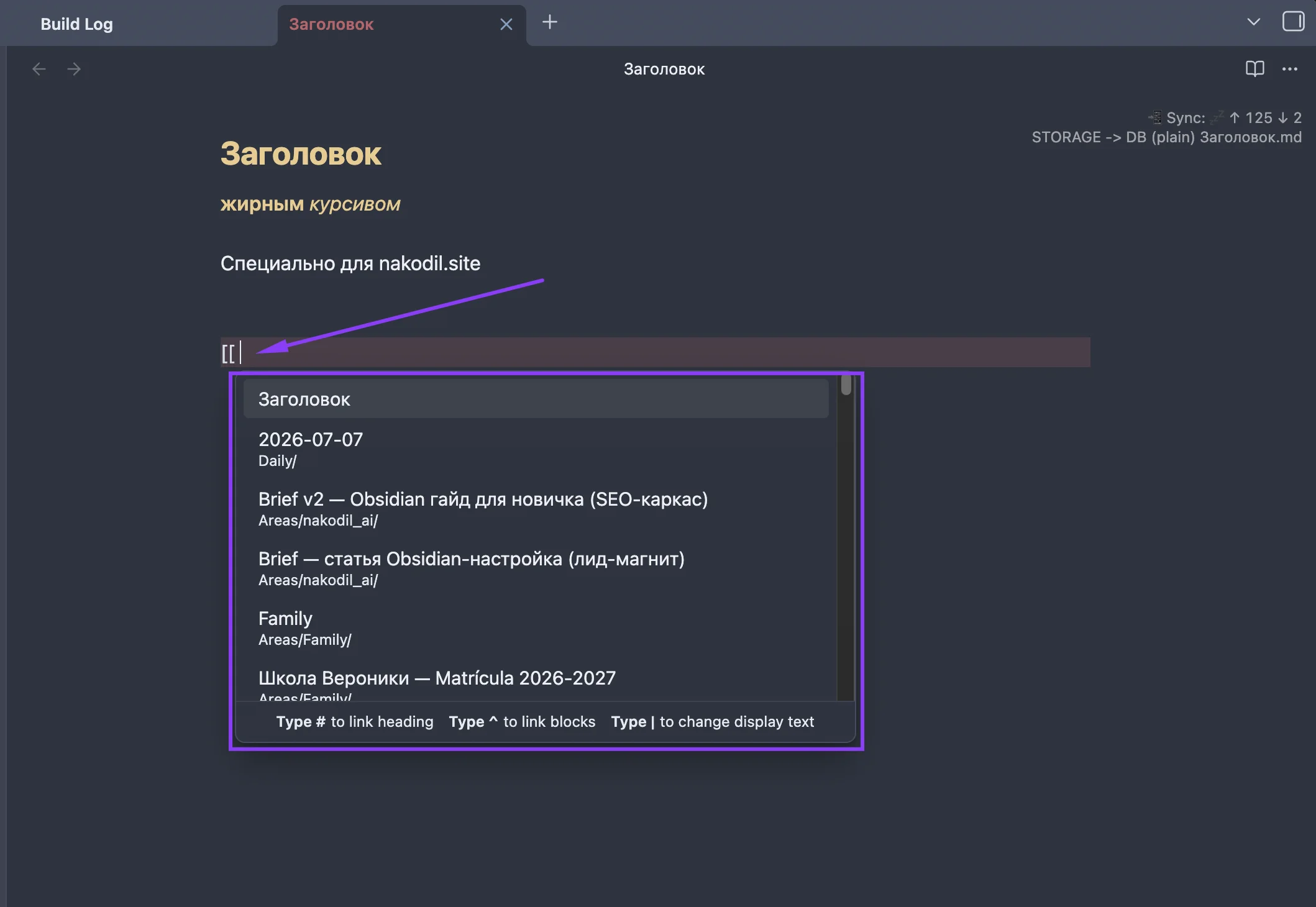Click the Sync status indicator
The height and width of the screenshot is (907, 1316).
point(1224,117)
